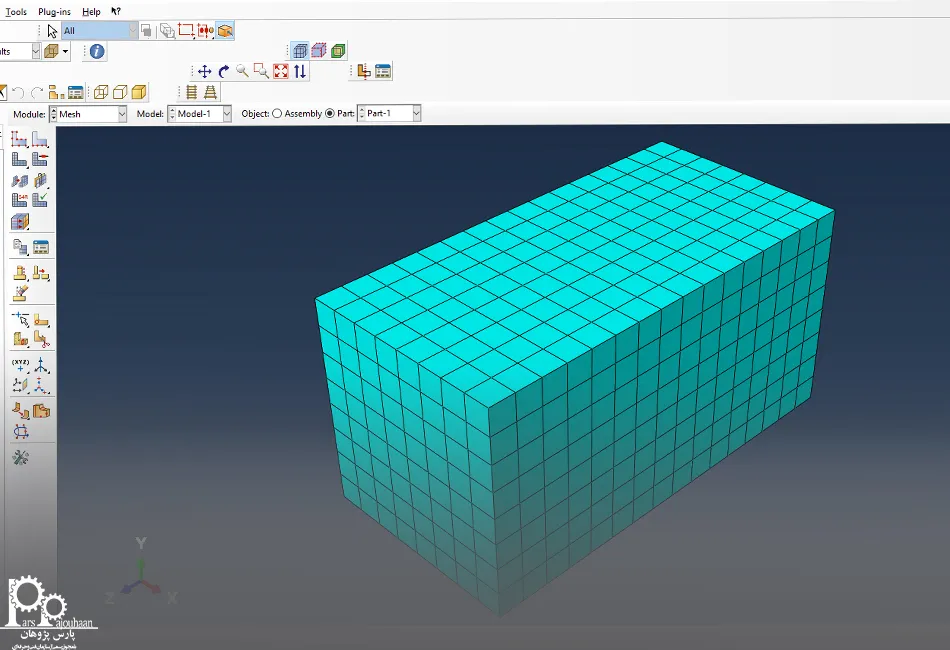Open the Verify Mesh tool
This screenshot has height=650, width=950.
pyautogui.click(x=40, y=200)
